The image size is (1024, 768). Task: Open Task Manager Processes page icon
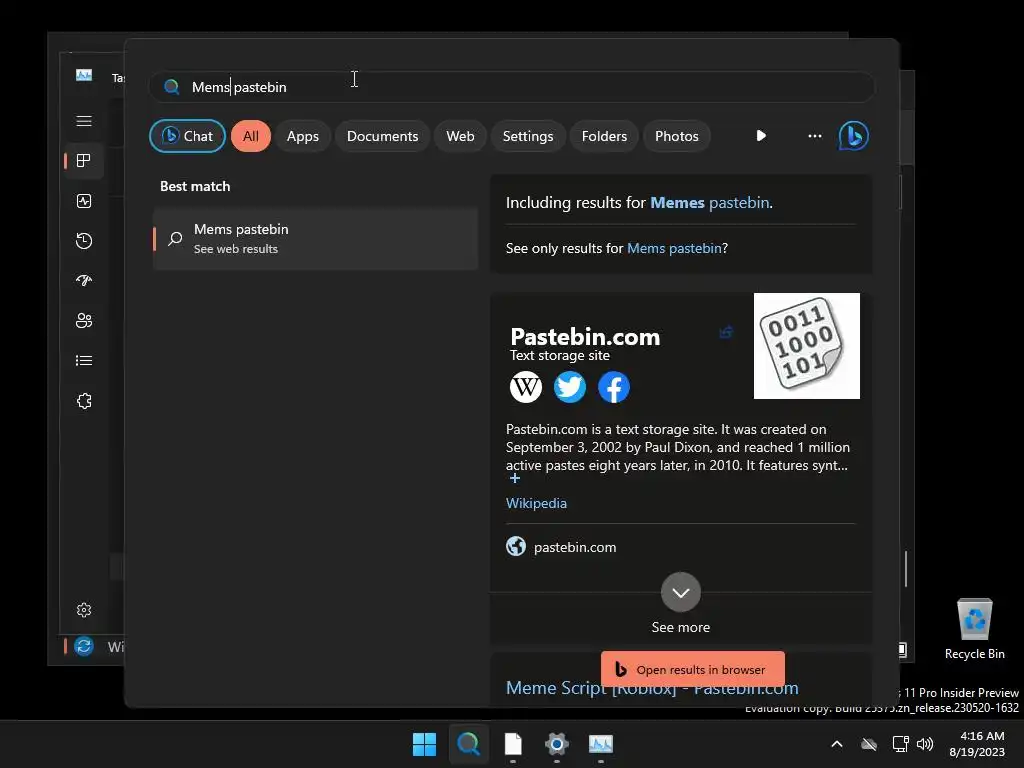coord(84,161)
